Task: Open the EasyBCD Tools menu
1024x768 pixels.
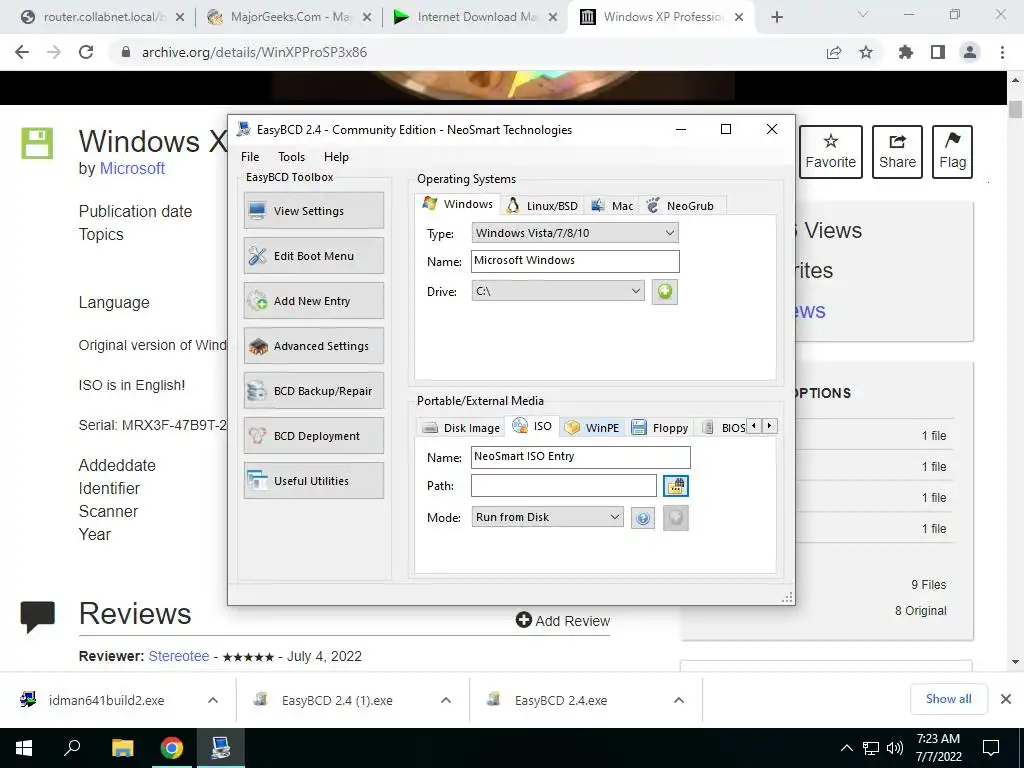Action: (291, 157)
